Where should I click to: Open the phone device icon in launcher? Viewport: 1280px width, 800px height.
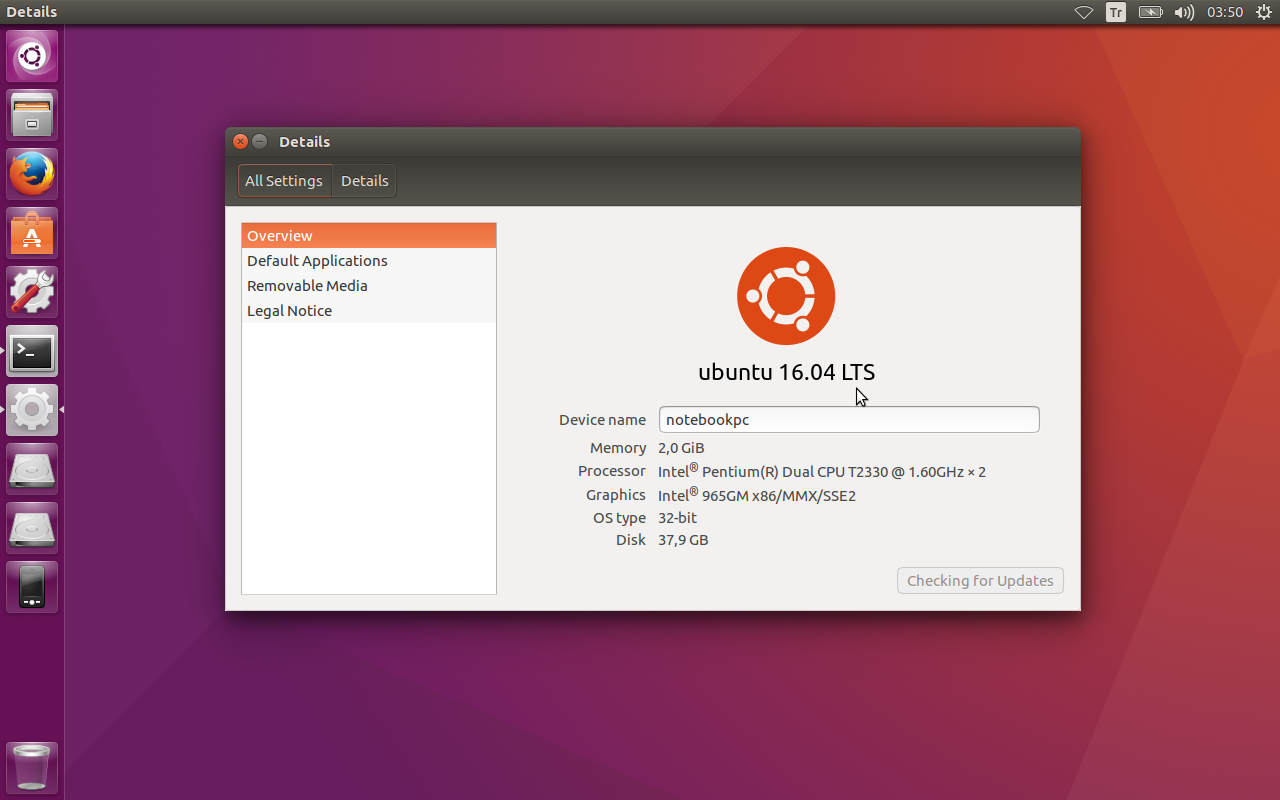[x=32, y=587]
